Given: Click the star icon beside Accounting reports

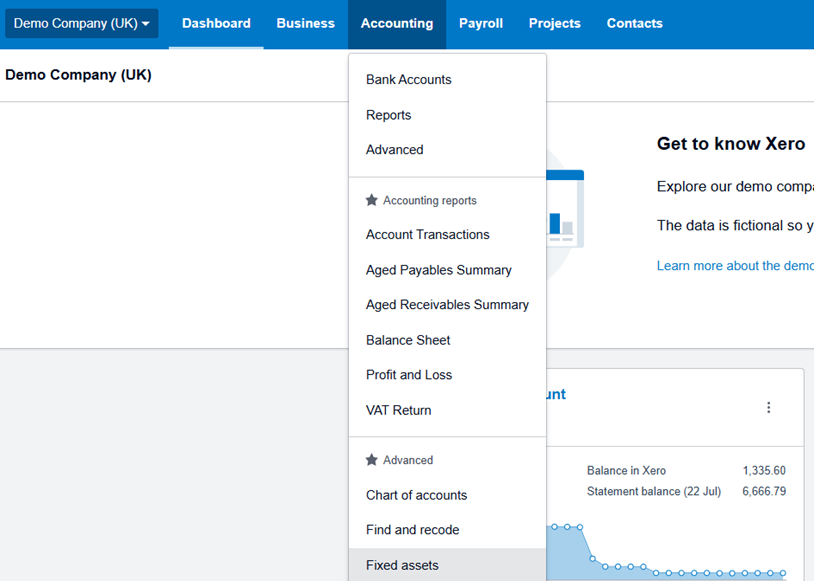Looking at the screenshot, I should (x=372, y=200).
